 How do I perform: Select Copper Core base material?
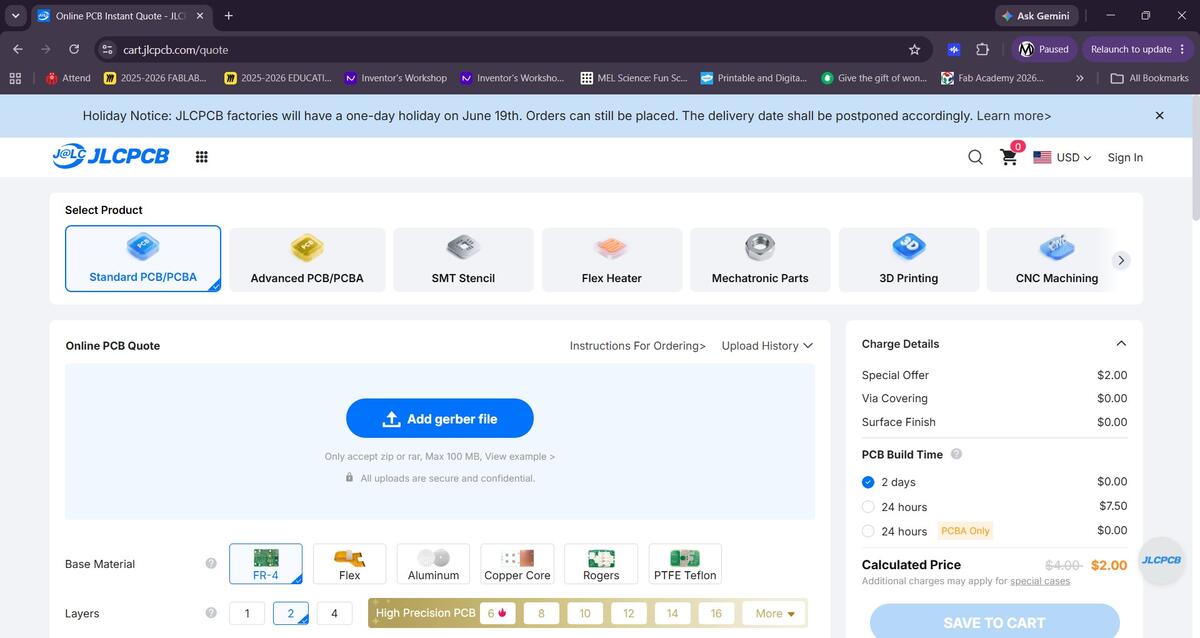(518, 564)
